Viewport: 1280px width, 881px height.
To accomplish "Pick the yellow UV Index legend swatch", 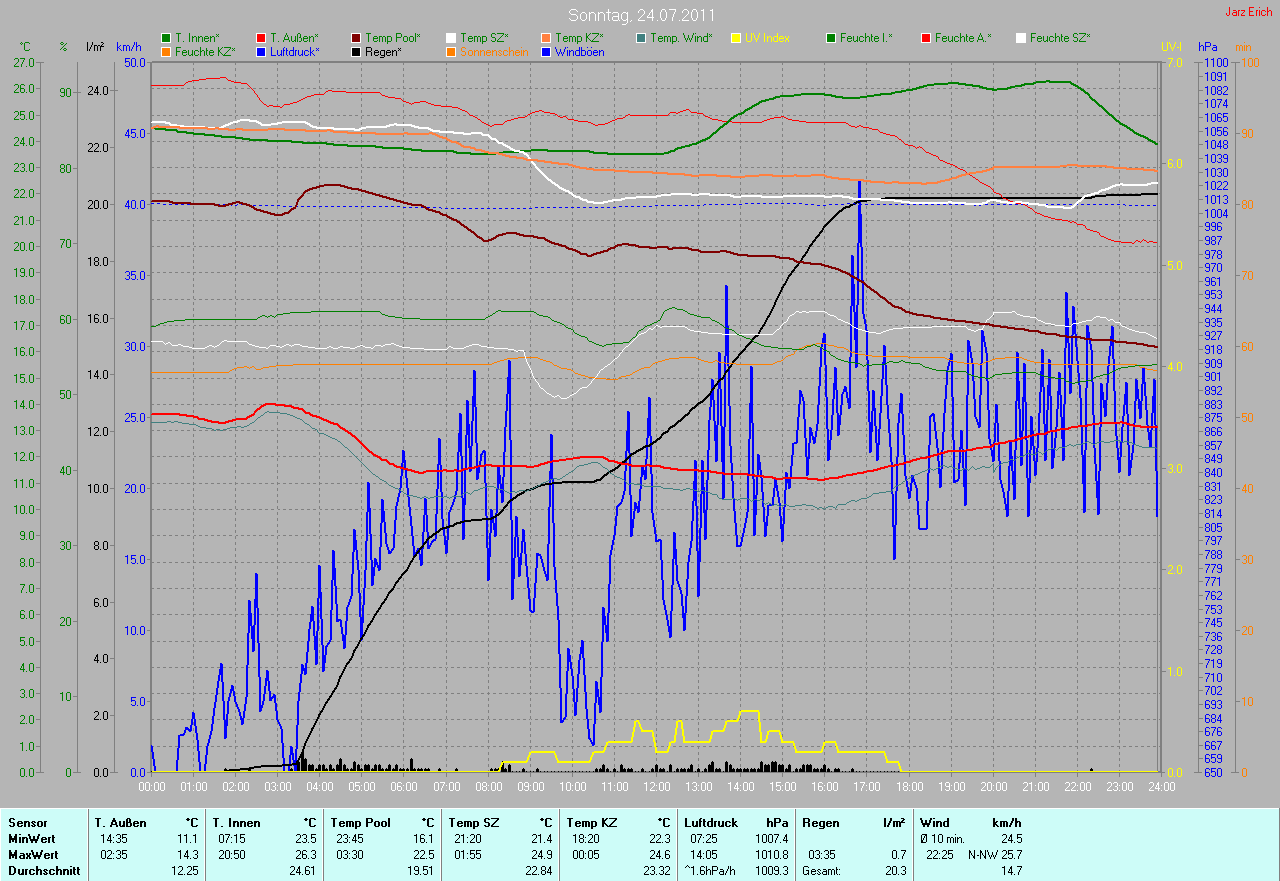I will point(737,38).
